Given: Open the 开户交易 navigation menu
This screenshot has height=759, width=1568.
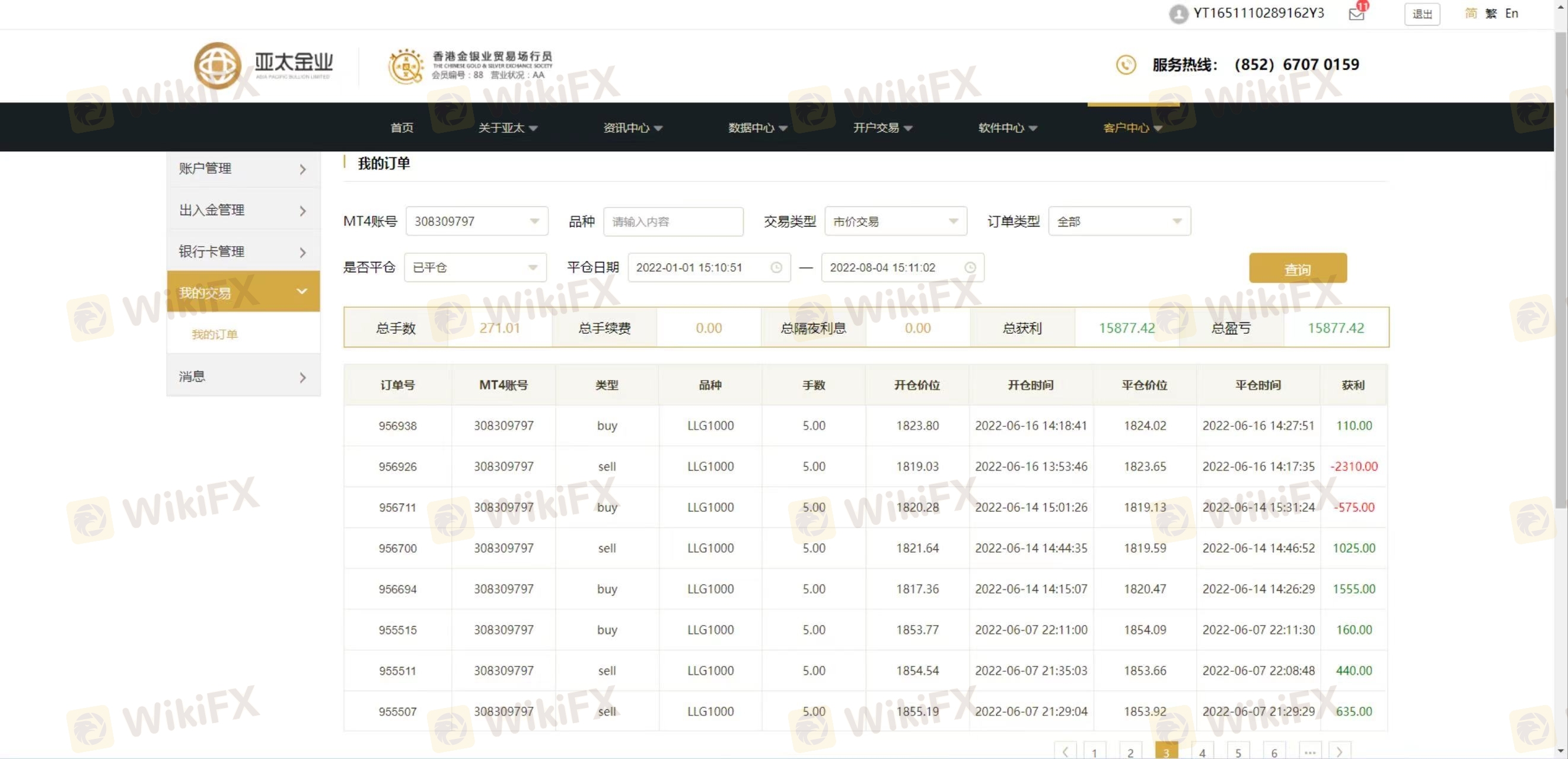Looking at the screenshot, I should [x=882, y=128].
